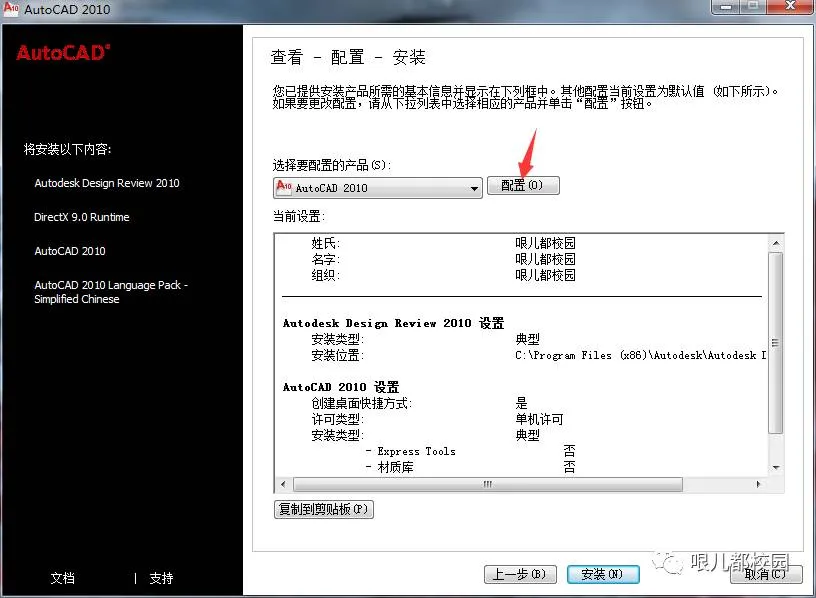Select DirectX 9.0 Runtime in sidebar
This screenshot has width=816, height=598.
point(82,217)
